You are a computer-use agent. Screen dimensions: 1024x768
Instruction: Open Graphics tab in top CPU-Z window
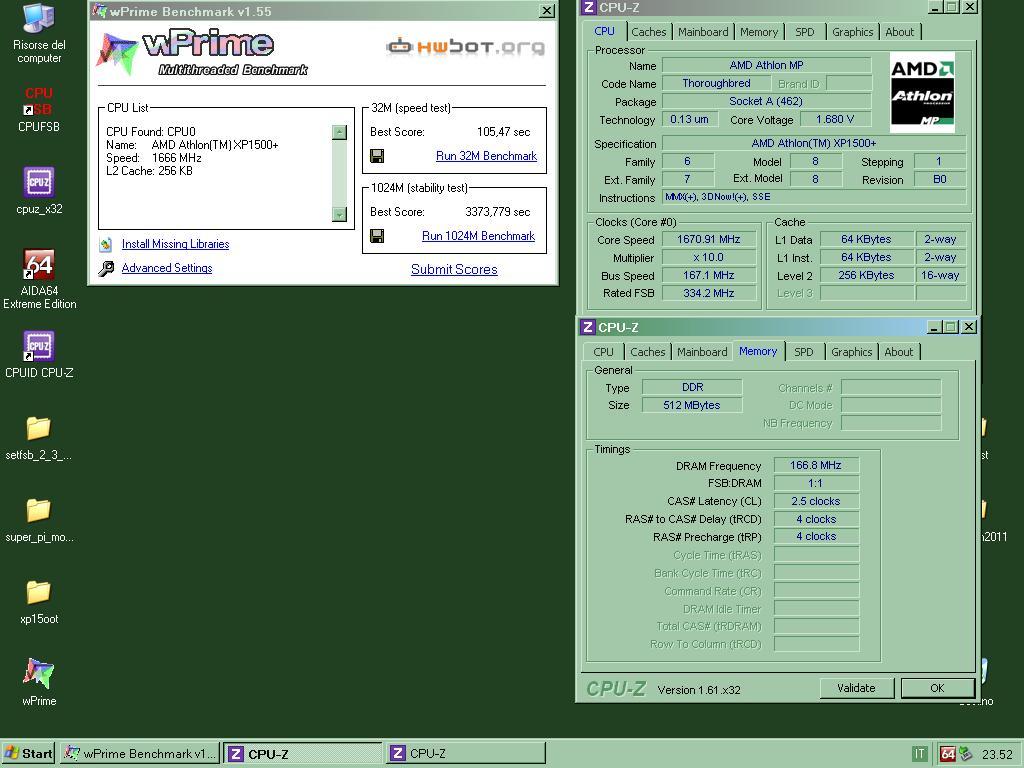[852, 32]
